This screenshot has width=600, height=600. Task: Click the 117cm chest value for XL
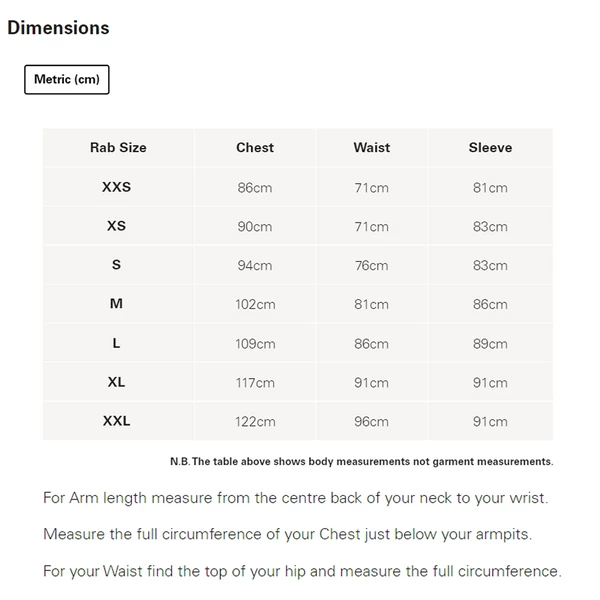pos(255,383)
